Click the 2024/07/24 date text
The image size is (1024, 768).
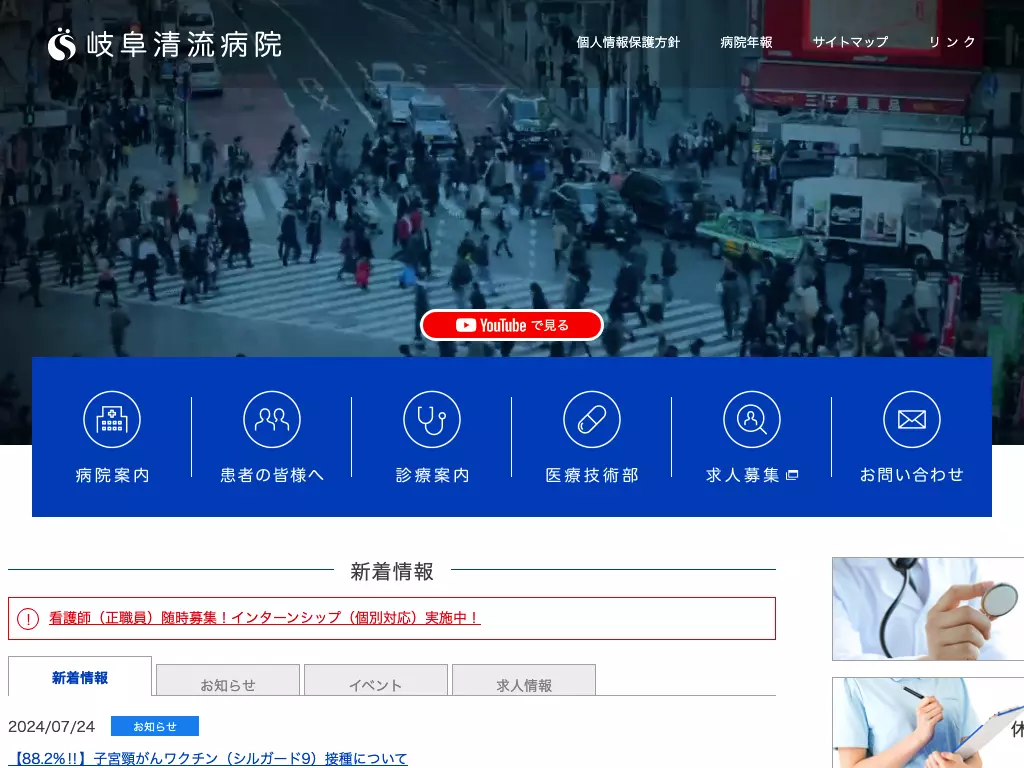52,727
